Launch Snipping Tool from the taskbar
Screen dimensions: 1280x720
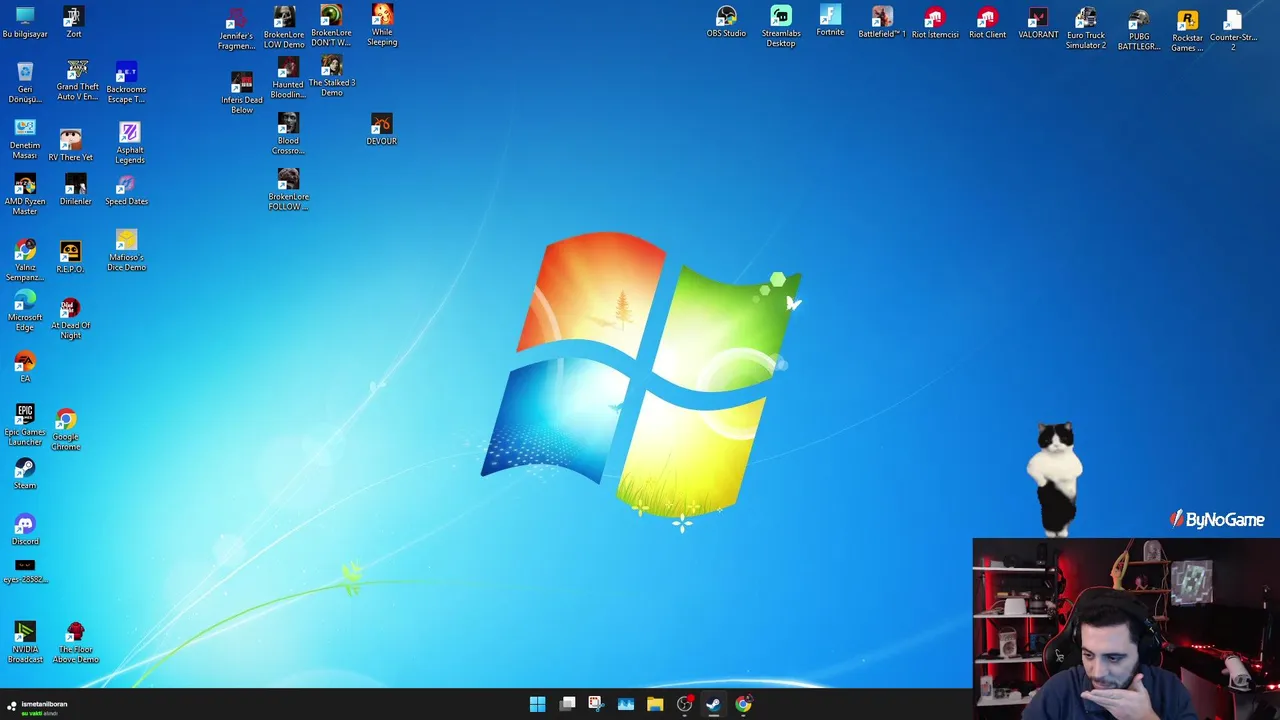click(596, 704)
